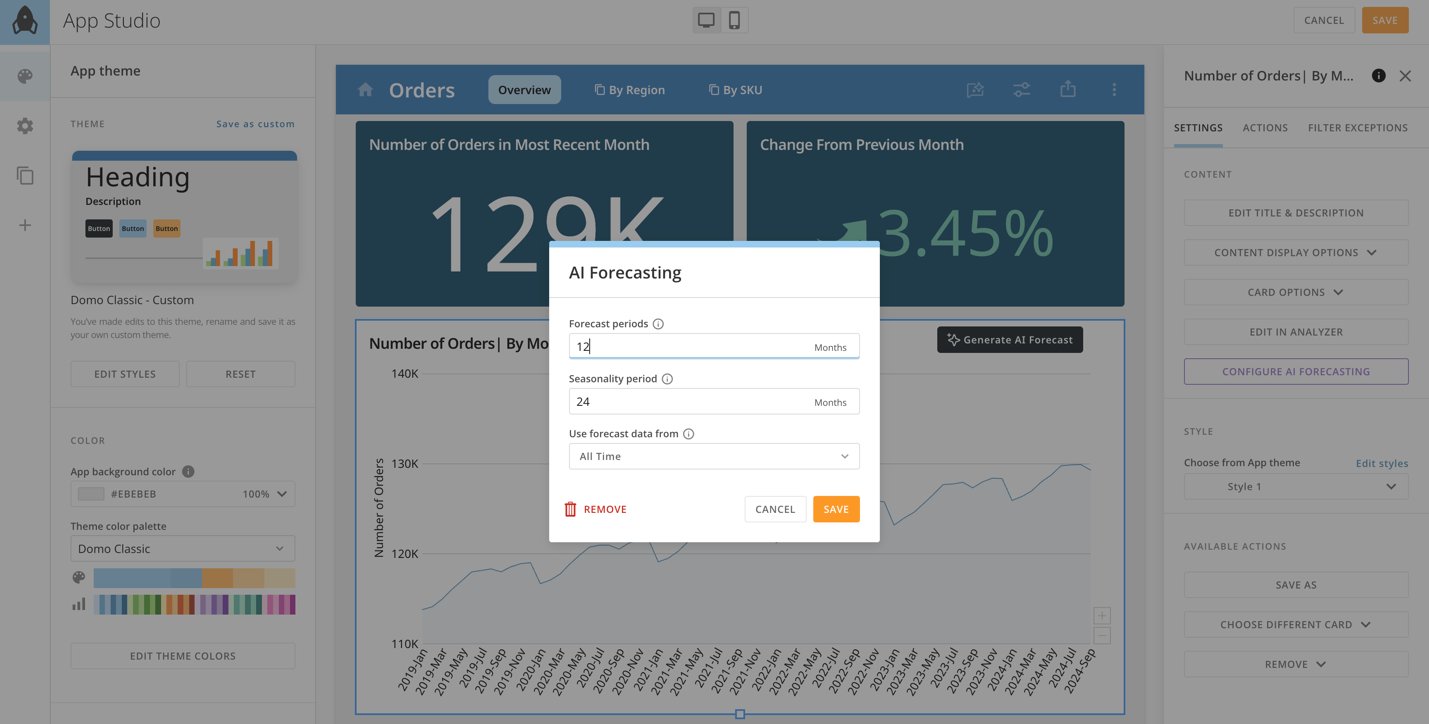Open the background opacity 100% dropdown
The width and height of the screenshot is (1429, 724).
pos(265,494)
